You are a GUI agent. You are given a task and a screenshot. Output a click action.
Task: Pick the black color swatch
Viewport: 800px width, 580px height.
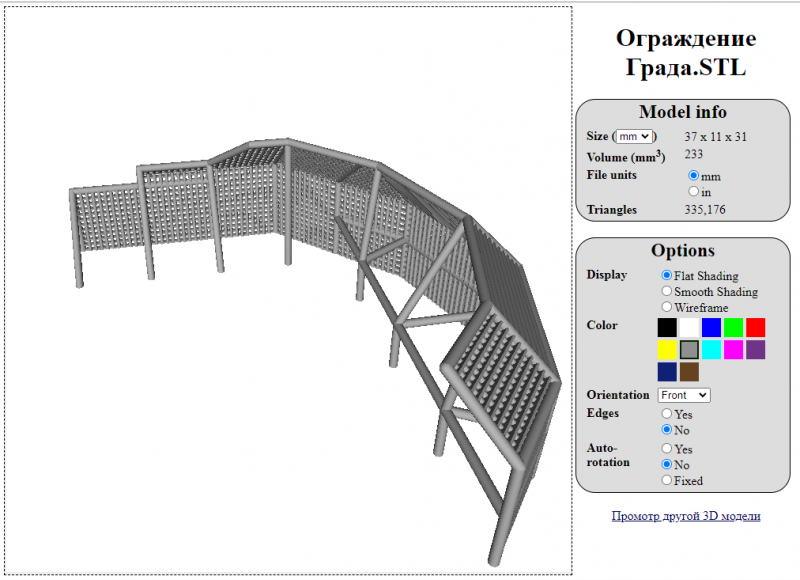[667, 327]
